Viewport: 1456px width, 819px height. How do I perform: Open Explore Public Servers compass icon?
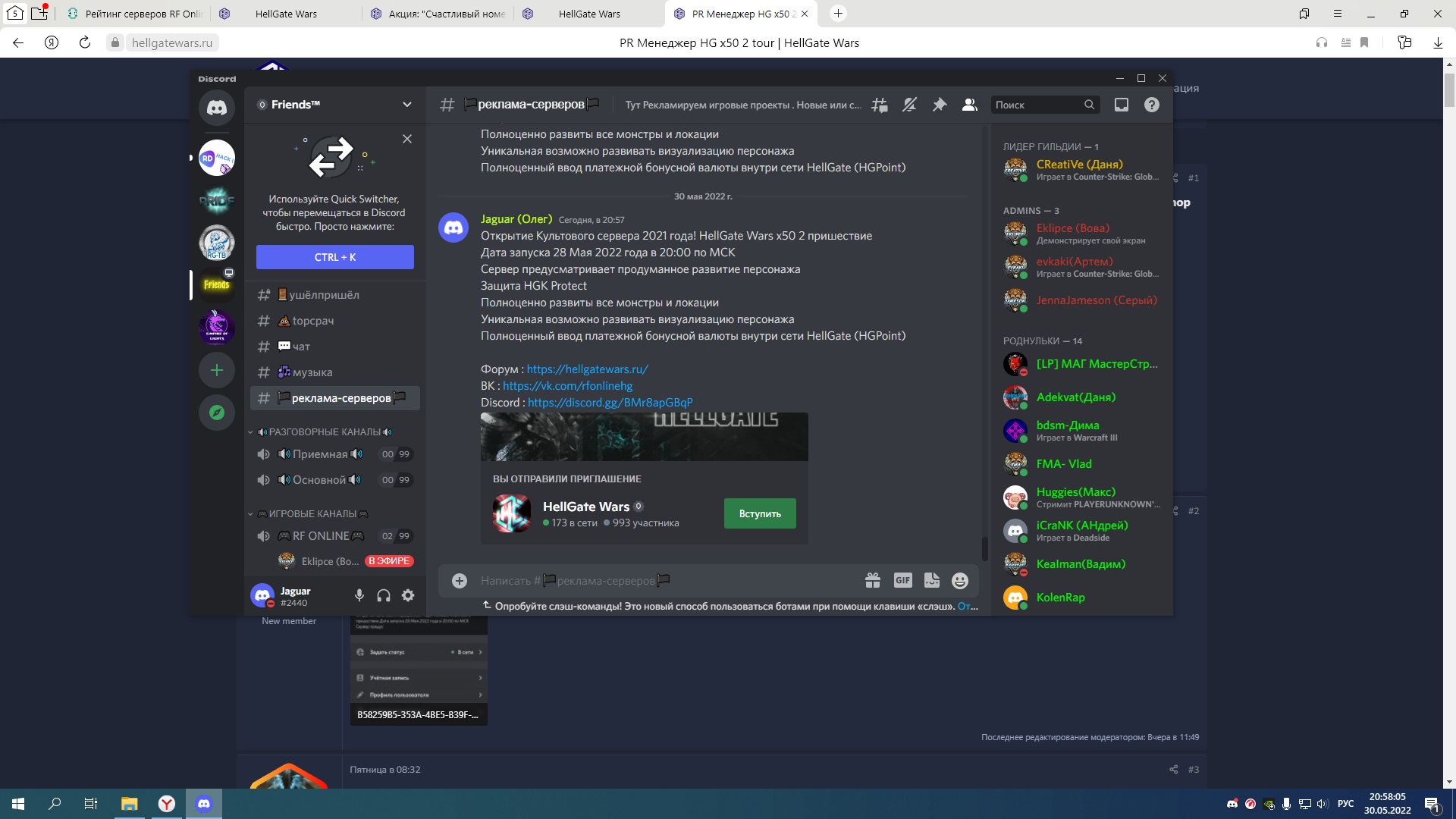[217, 413]
